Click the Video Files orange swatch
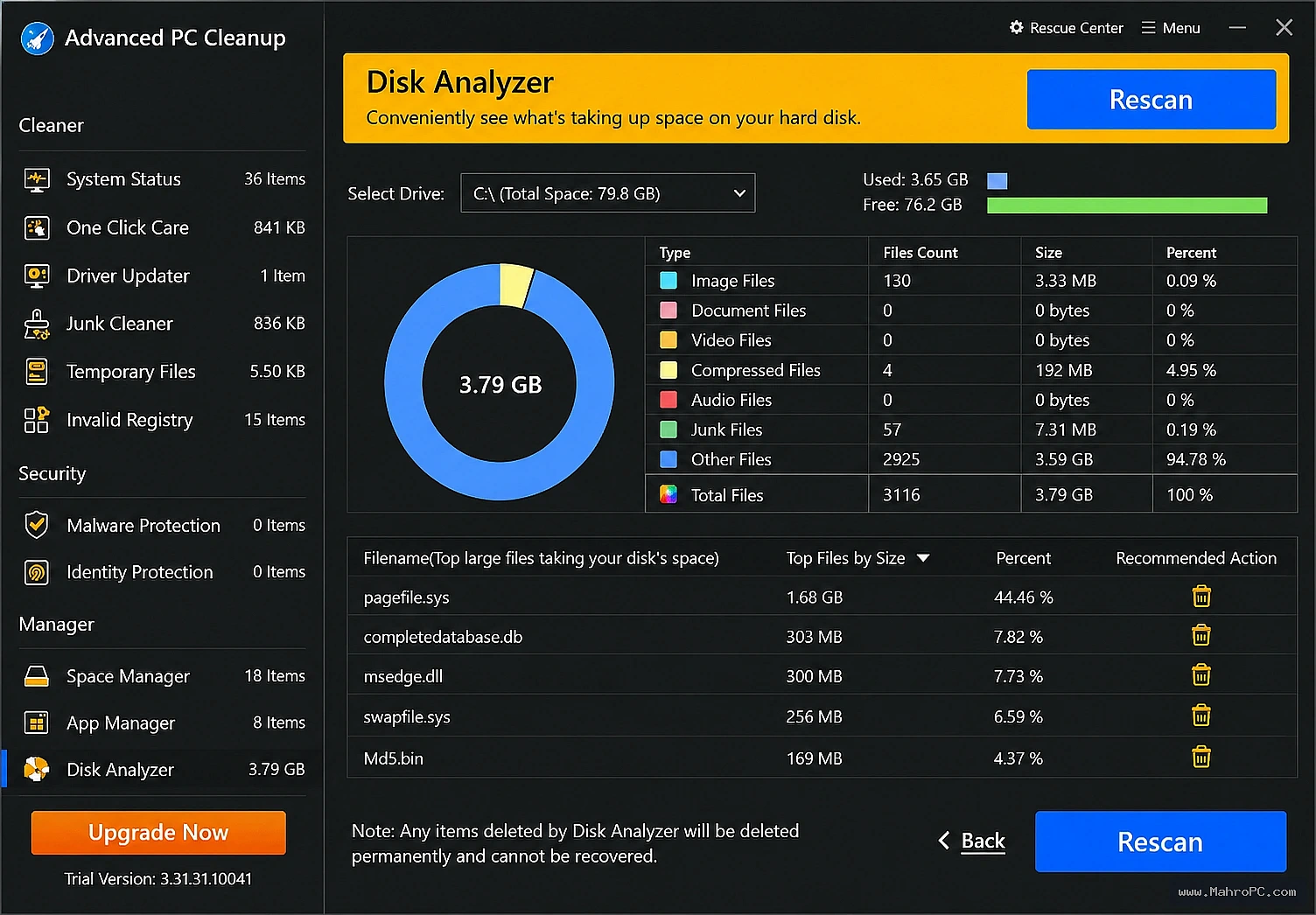The height and width of the screenshot is (915, 1316). point(668,339)
